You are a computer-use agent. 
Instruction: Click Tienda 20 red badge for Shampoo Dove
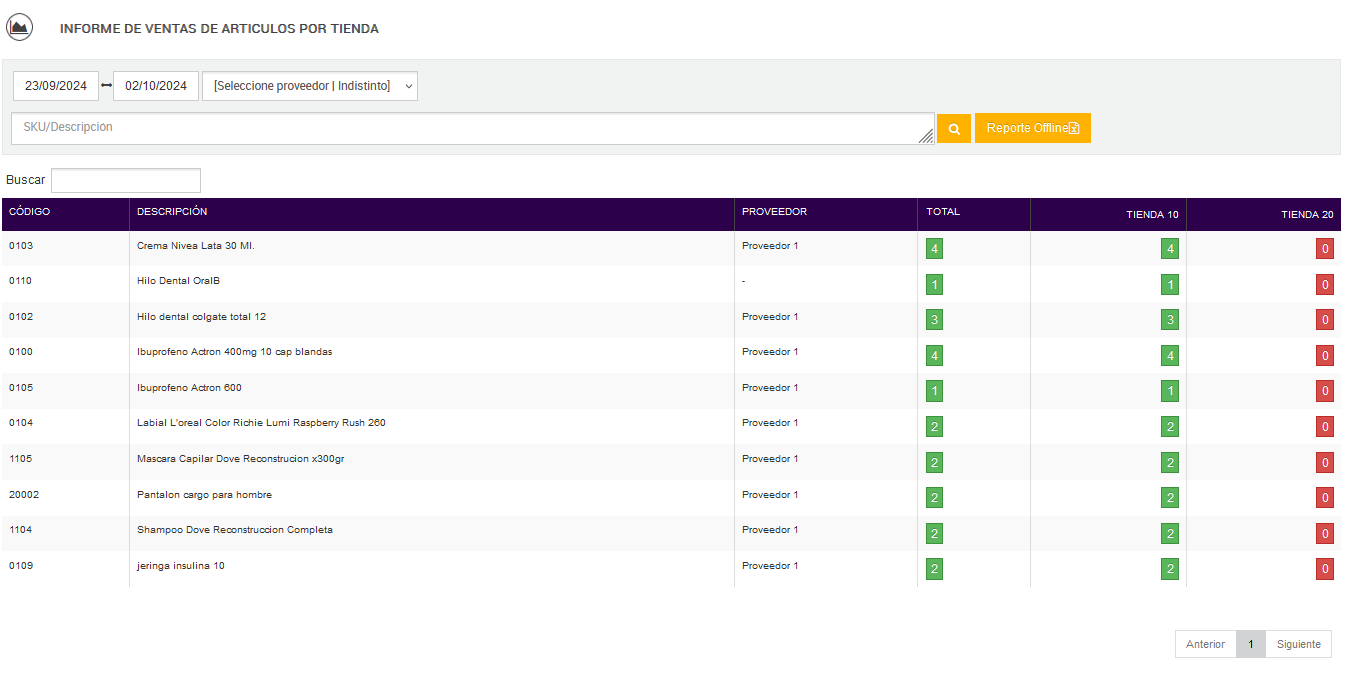[1325, 534]
